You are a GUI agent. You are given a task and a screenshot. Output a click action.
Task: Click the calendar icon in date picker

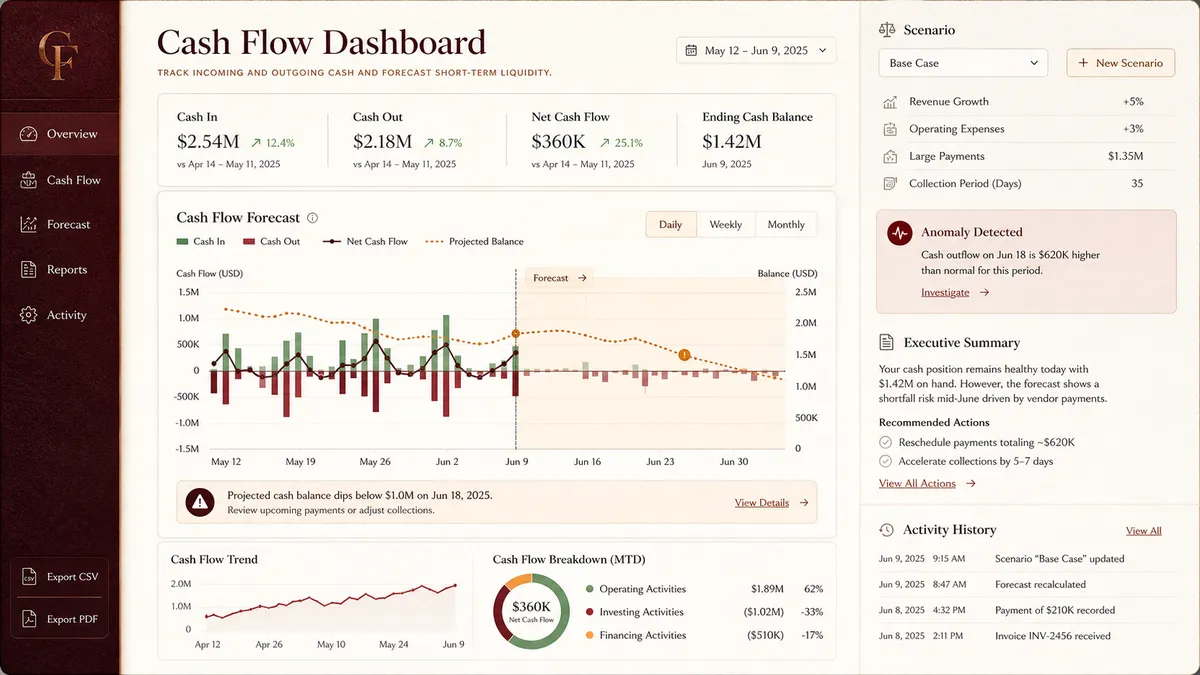(x=691, y=50)
